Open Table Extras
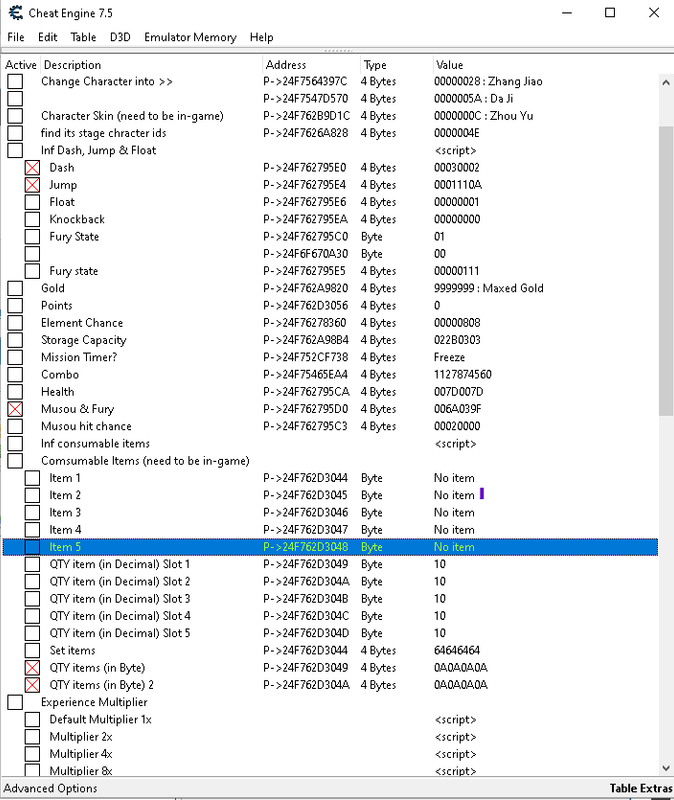The height and width of the screenshot is (800, 674). coord(641,788)
